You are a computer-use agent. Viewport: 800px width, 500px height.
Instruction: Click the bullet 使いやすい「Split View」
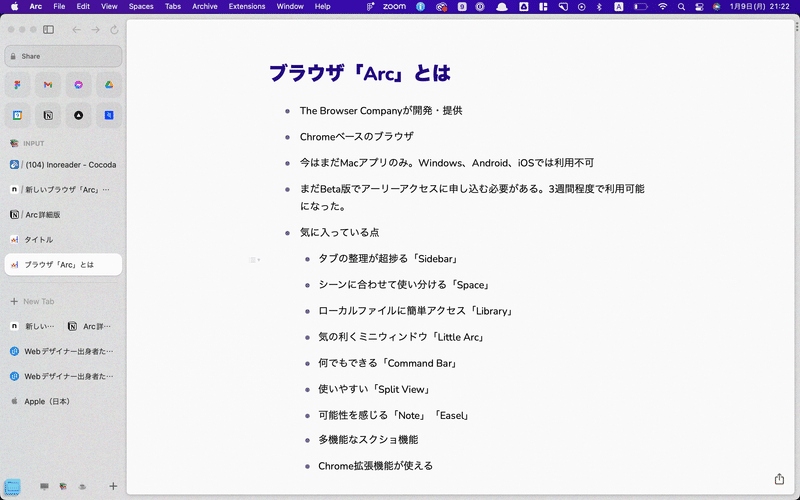(374, 389)
